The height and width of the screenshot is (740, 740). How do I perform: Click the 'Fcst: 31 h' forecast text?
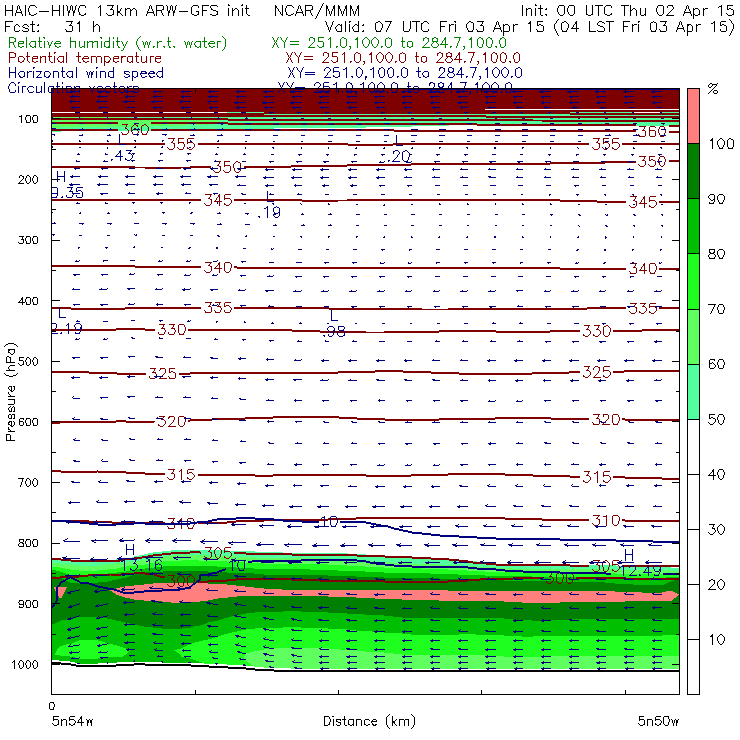pos(52,26)
